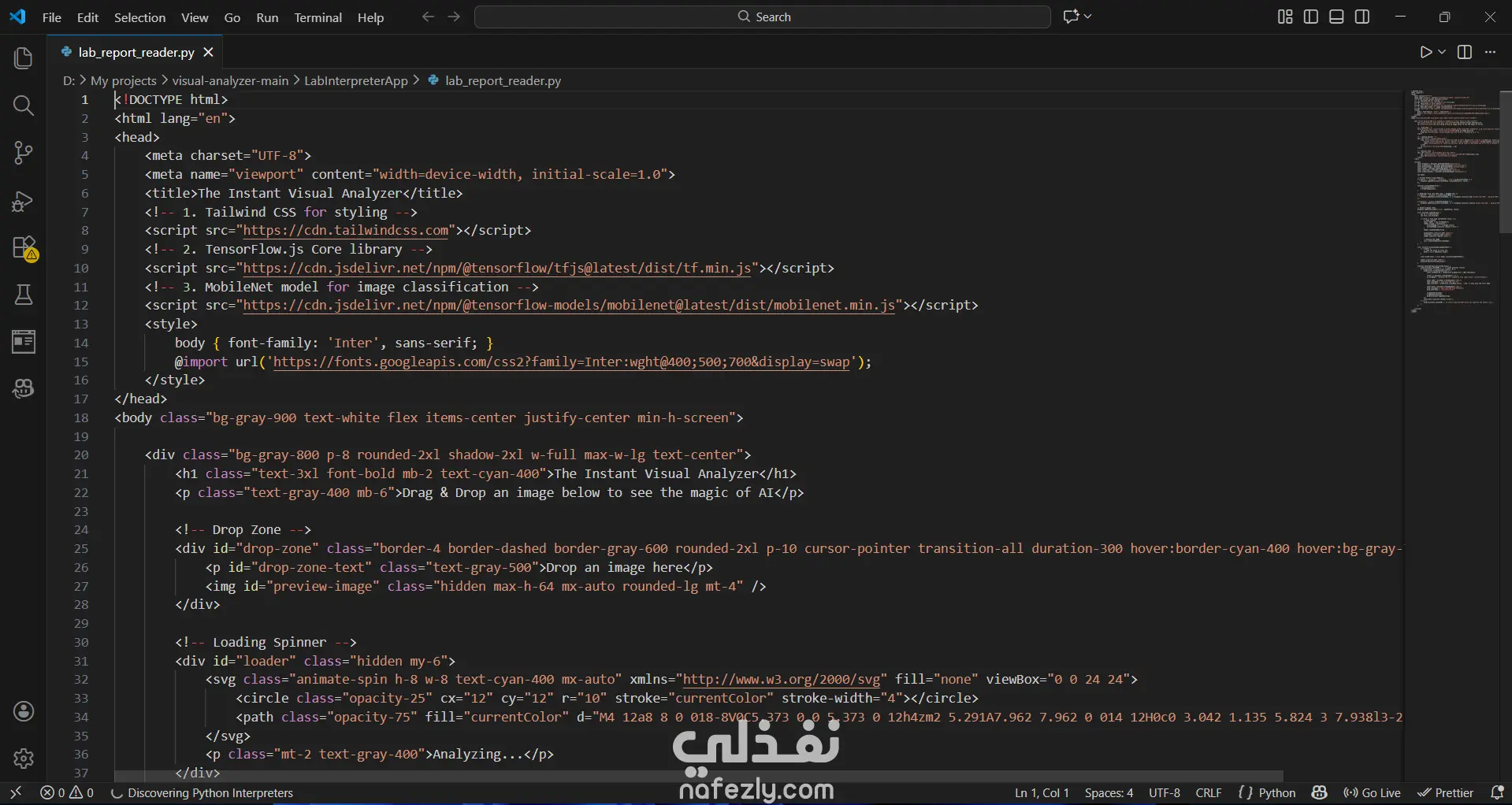
Task: Click the Ln 1, Col 1 cursor position
Action: [1042, 793]
